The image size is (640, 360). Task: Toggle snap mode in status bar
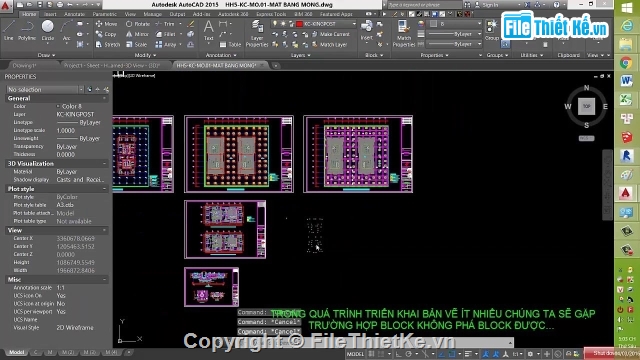380,354
